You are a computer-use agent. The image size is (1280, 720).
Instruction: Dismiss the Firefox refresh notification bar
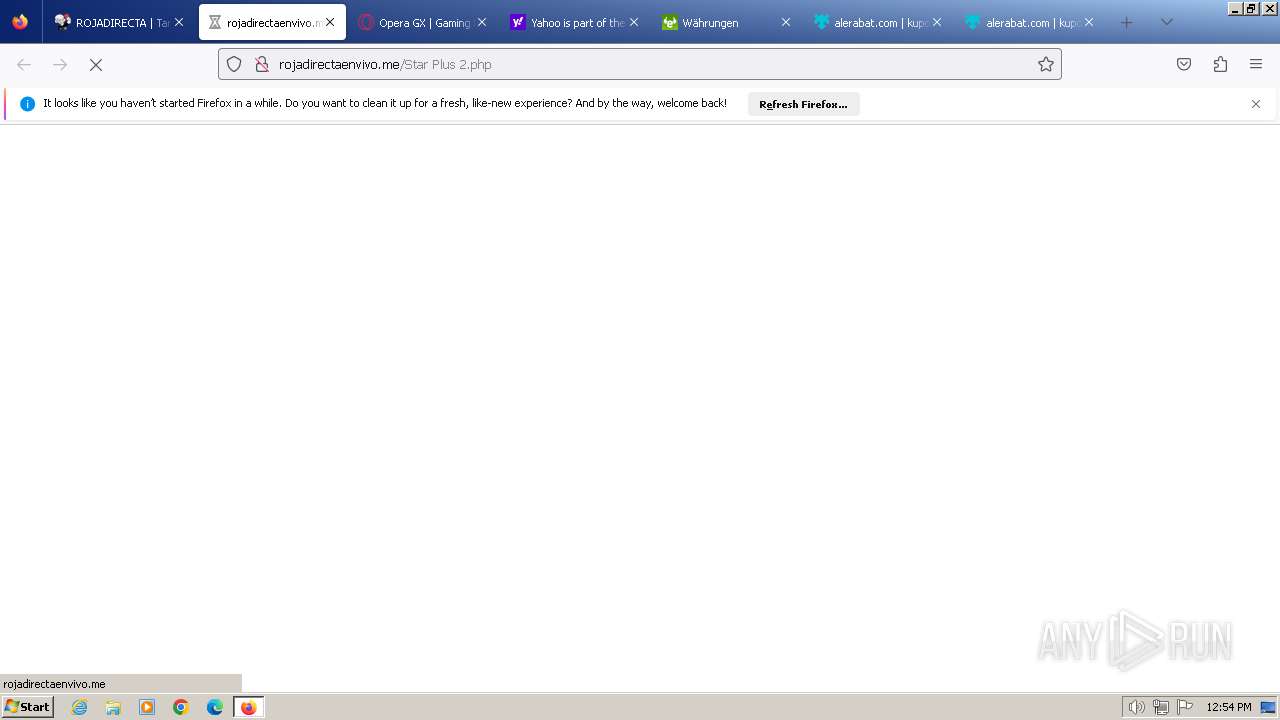pos(1256,104)
